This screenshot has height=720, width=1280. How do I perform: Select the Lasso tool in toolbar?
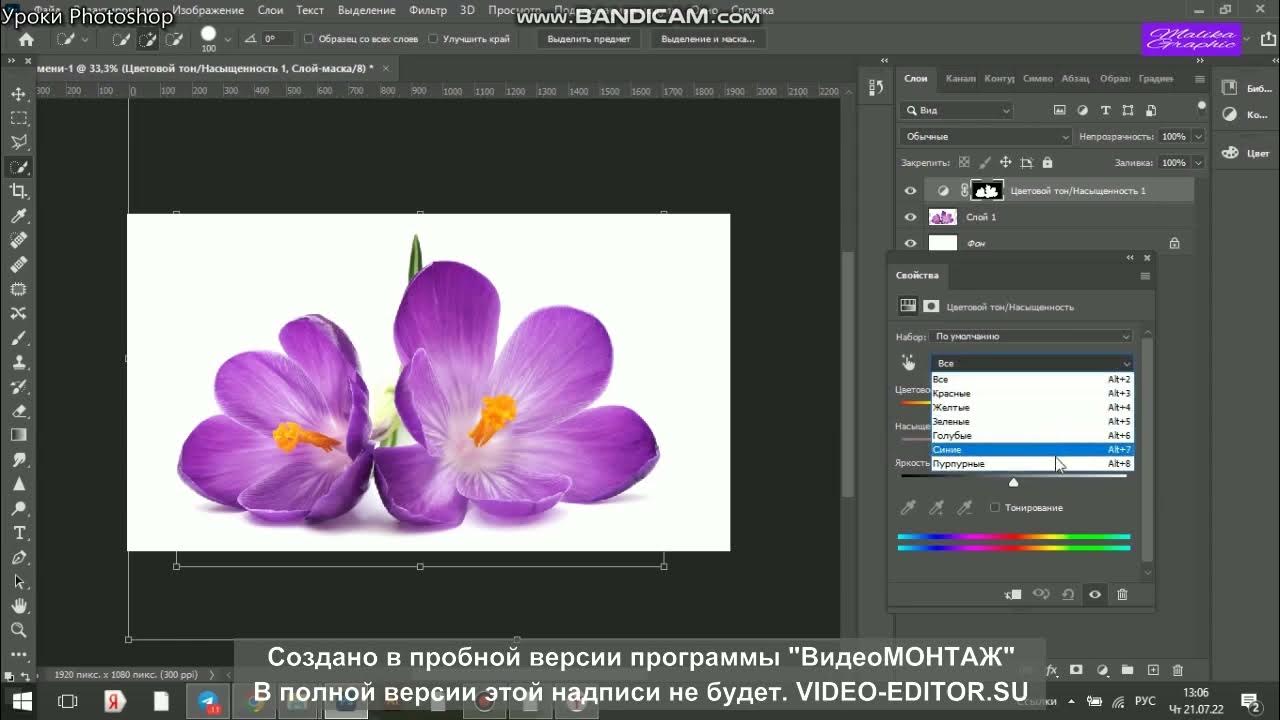[19, 143]
